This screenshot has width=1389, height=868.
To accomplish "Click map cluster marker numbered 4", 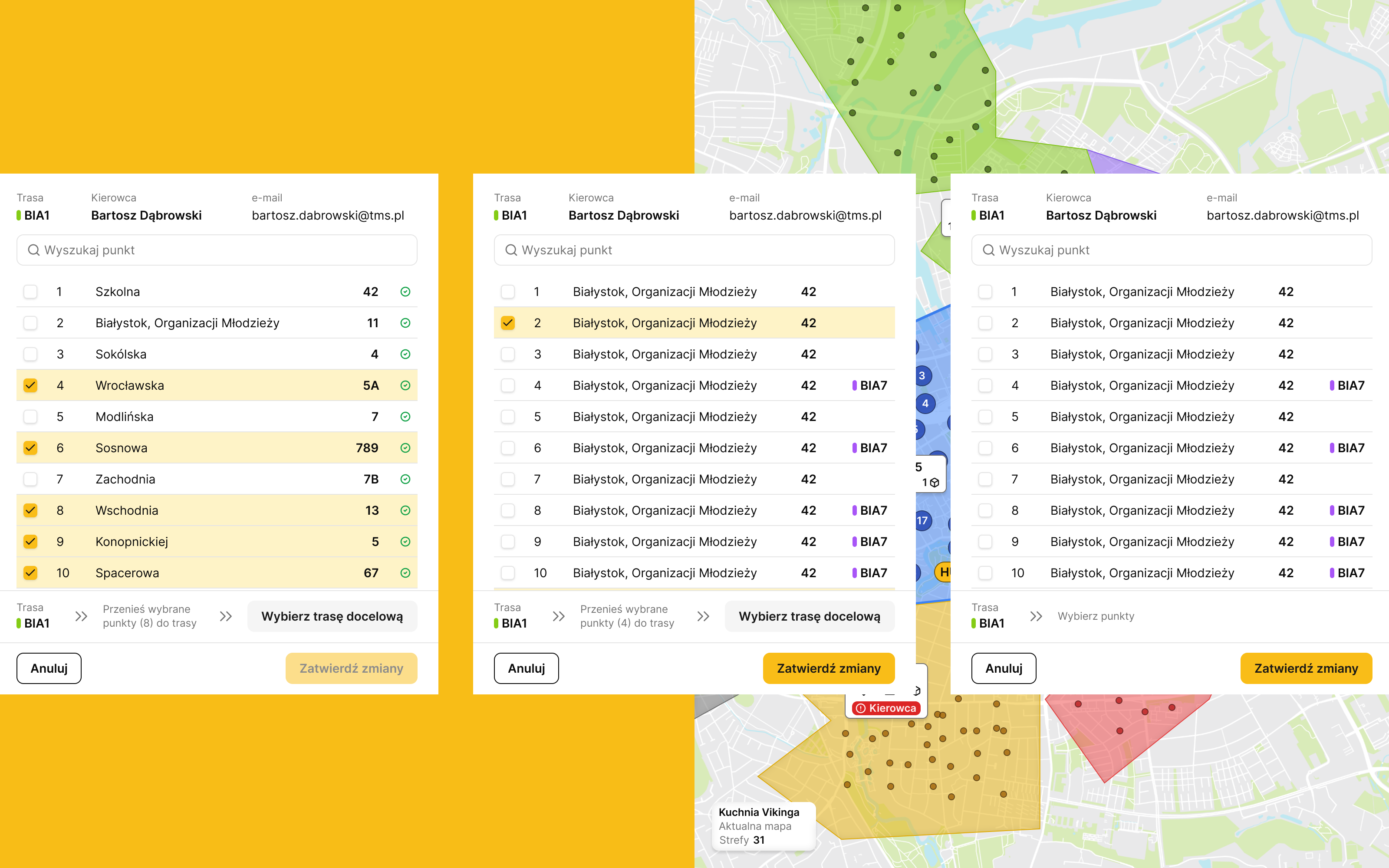I will click(925, 404).
